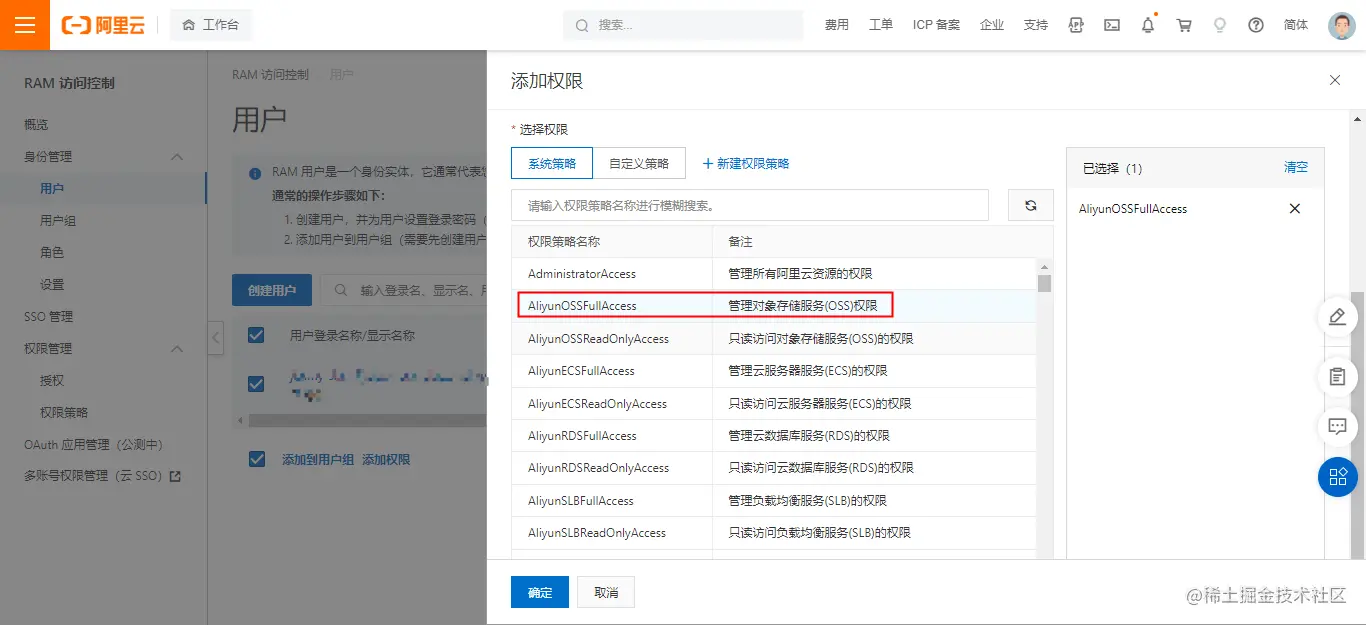Open the 工单 menu
The image size is (1366, 625).
(881, 25)
